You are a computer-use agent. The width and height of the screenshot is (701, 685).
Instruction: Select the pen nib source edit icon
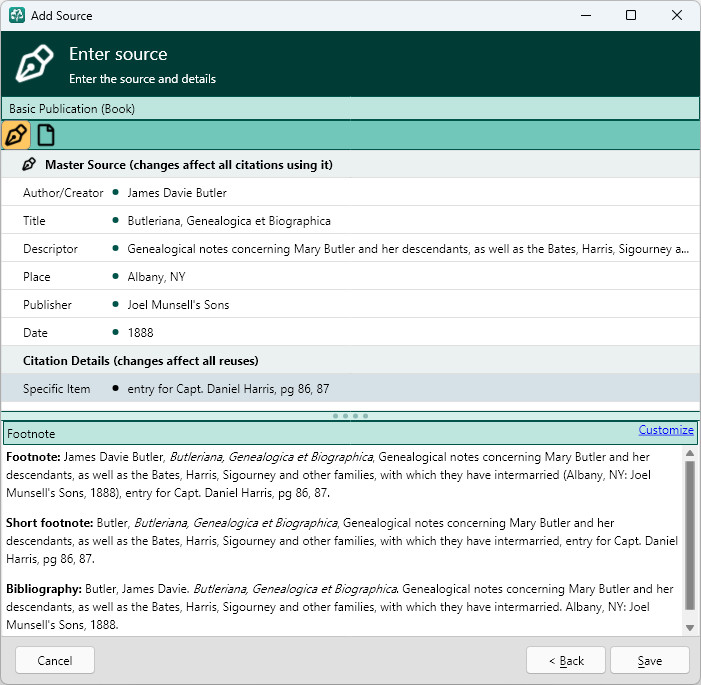click(16, 135)
